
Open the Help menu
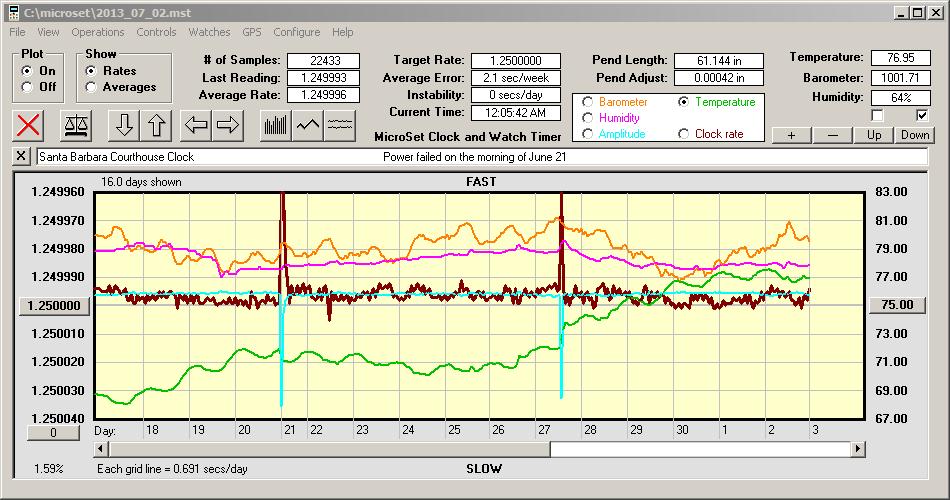342,32
